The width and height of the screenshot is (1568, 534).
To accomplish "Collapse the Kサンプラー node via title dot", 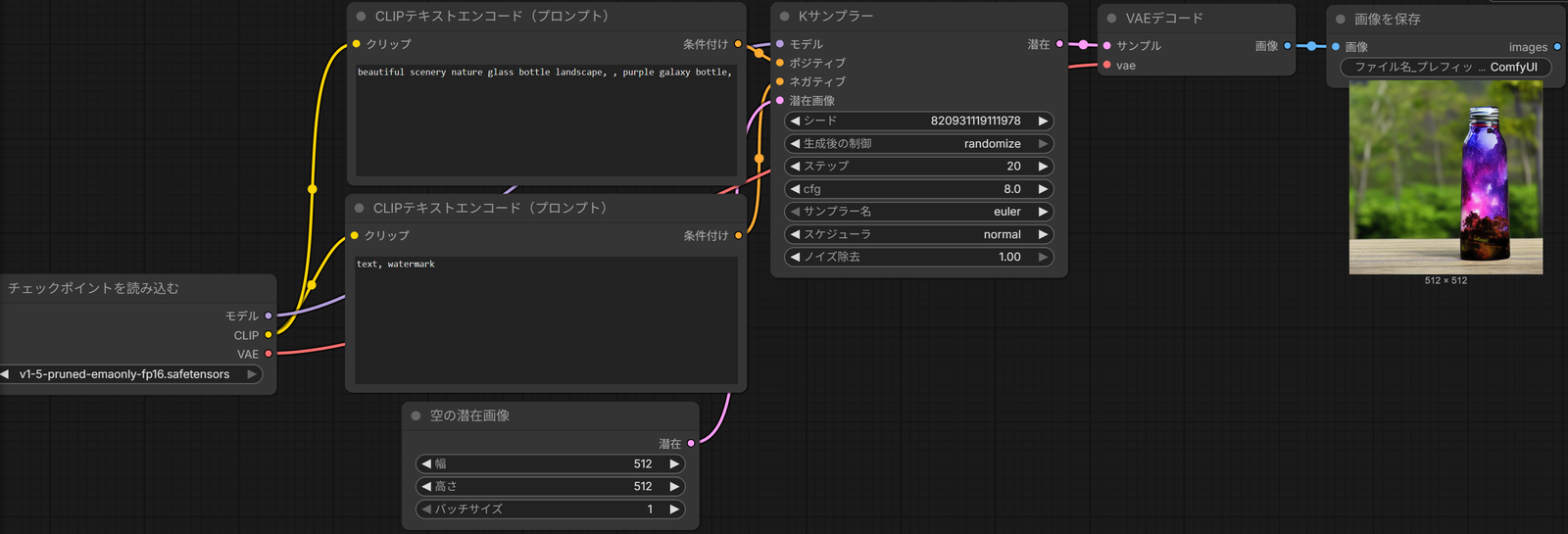I will click(785, 17).
